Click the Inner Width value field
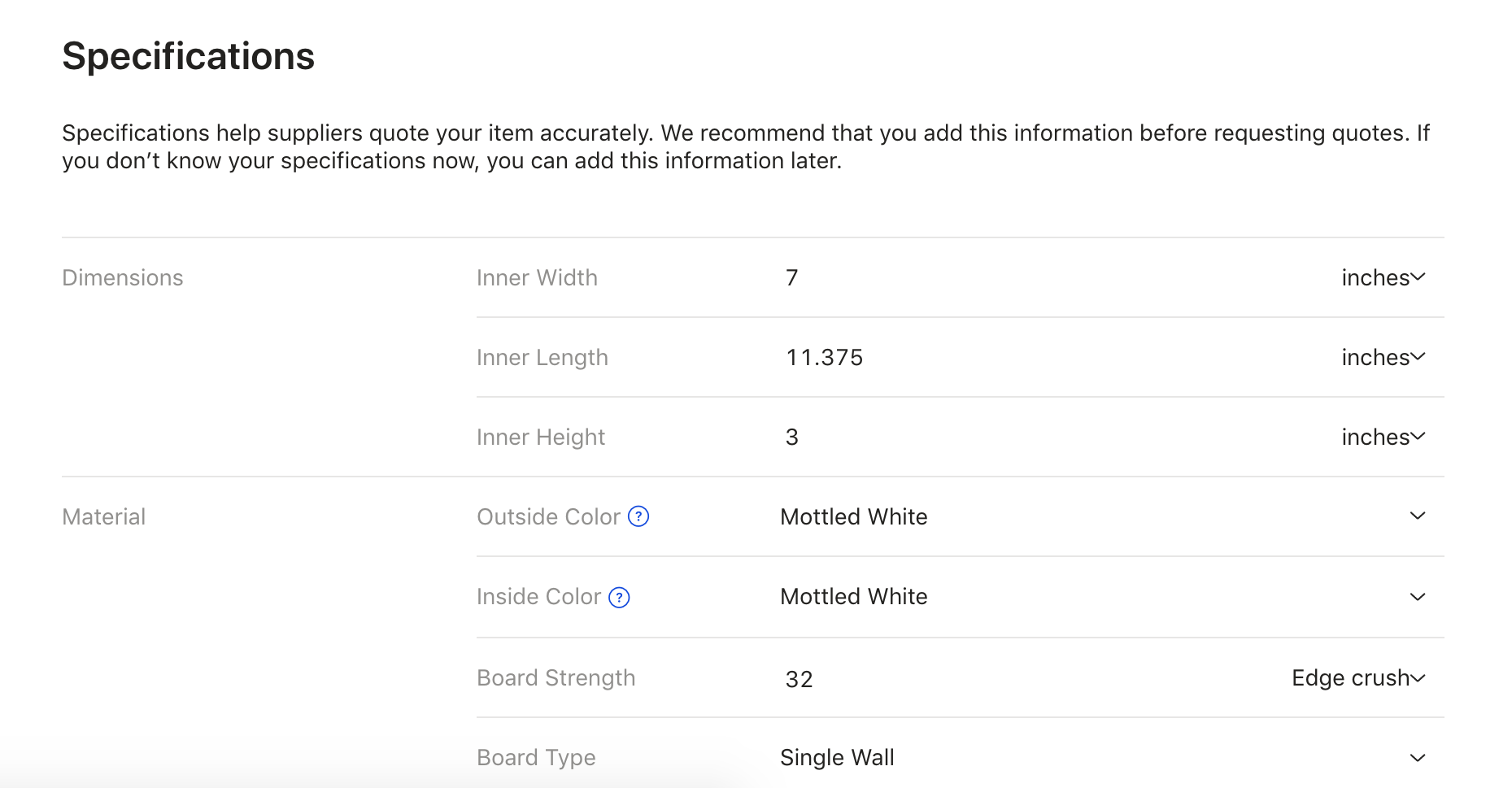Image resolution: width=1512 pixels, height=788 pixels. 976,278
